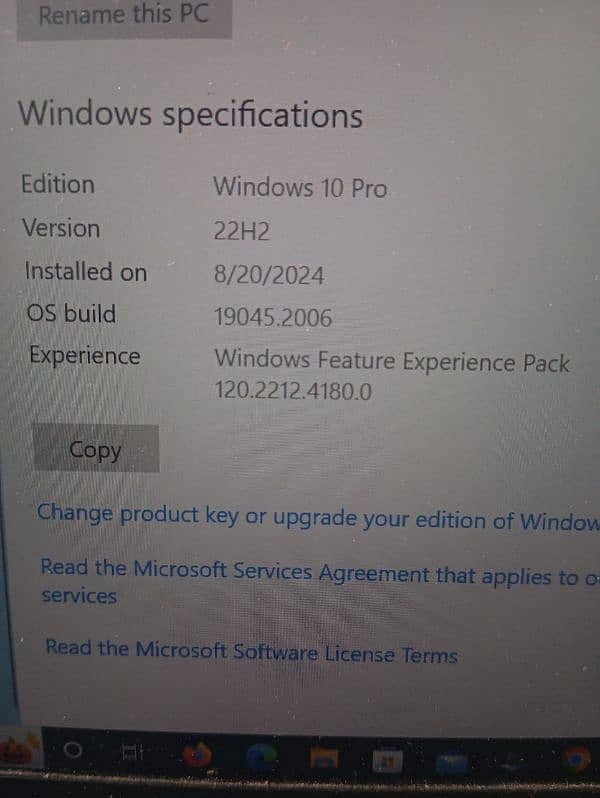Click the Cortana circle icon

click(x=72, y=750)
